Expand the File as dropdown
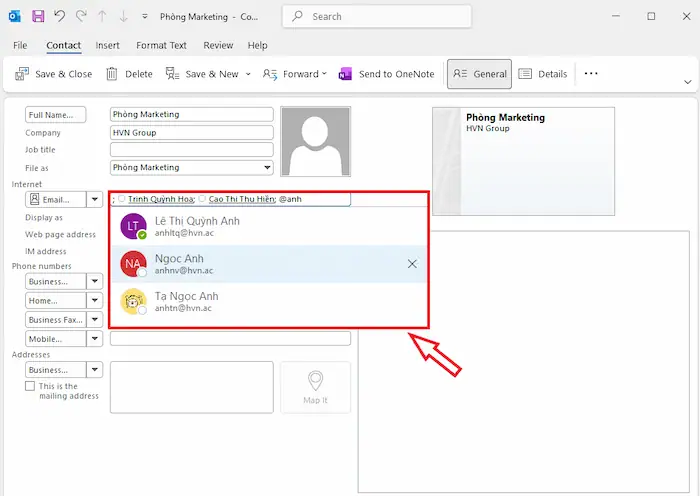Viewport: 700px width, 496px height. (266, 168)
